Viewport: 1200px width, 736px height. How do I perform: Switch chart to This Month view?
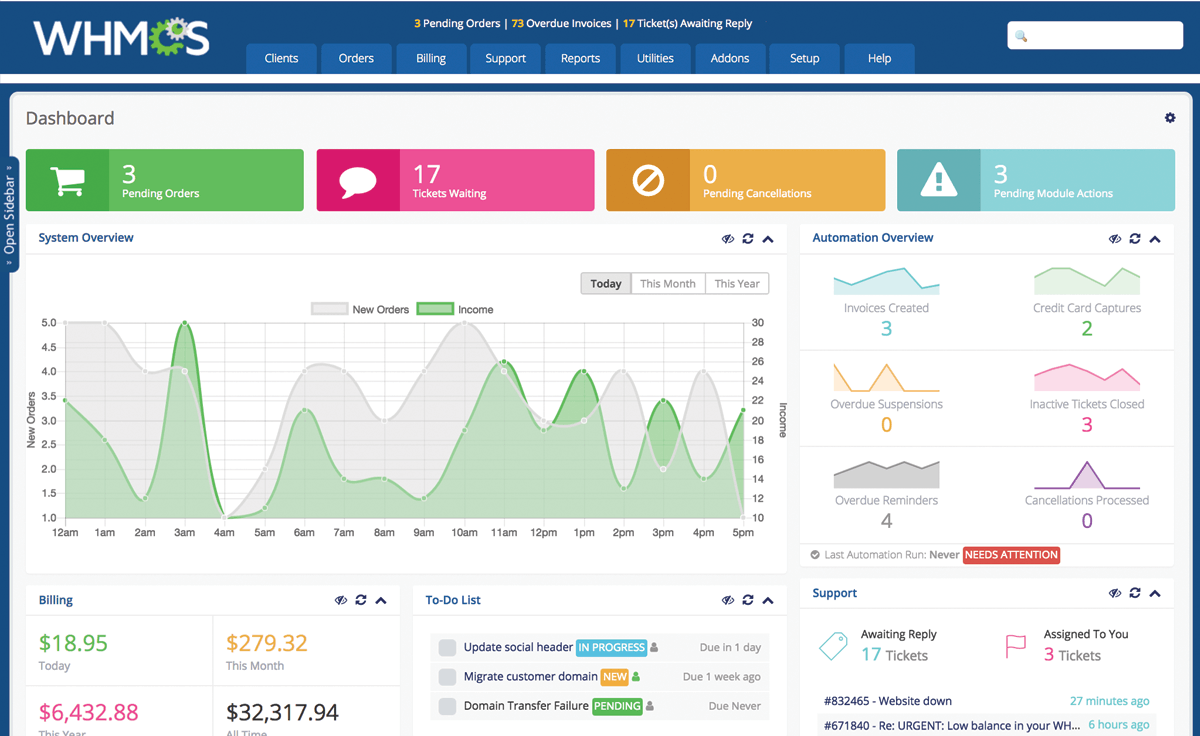point(667,284)
